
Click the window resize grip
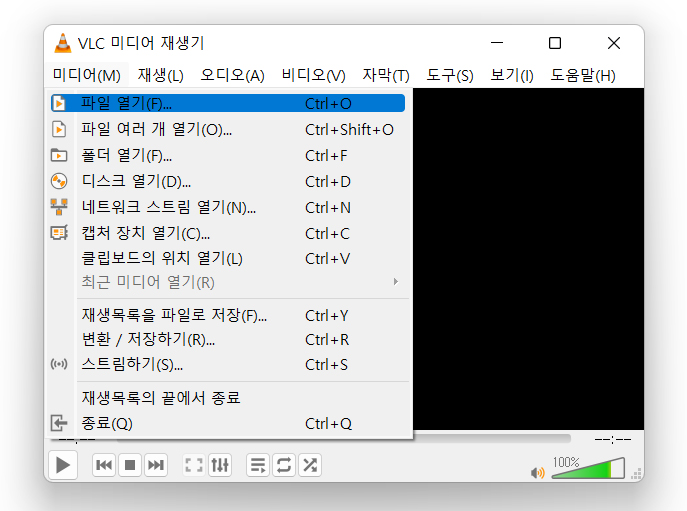click(637, 474)
